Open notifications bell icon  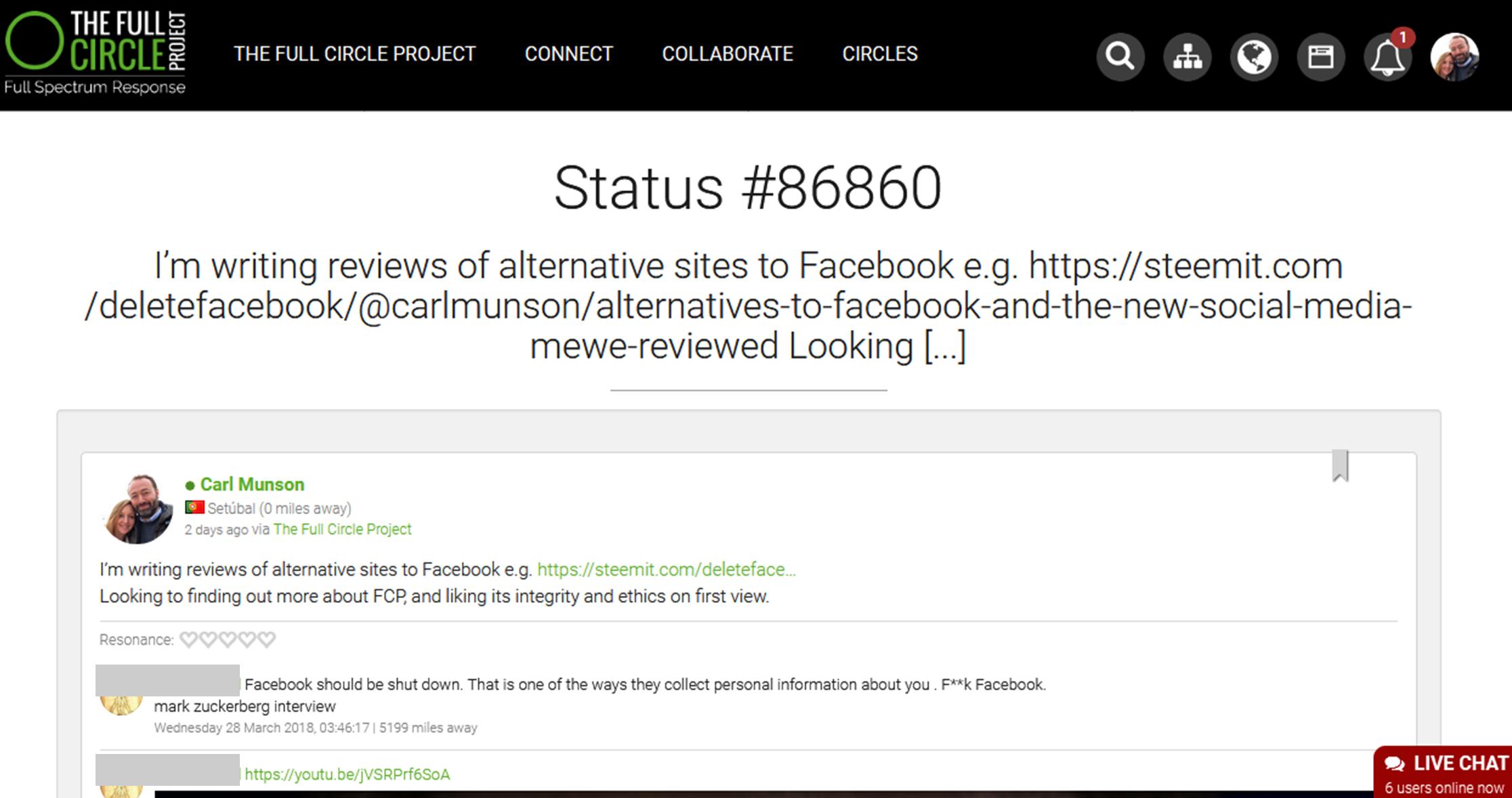coord(1387,57)
